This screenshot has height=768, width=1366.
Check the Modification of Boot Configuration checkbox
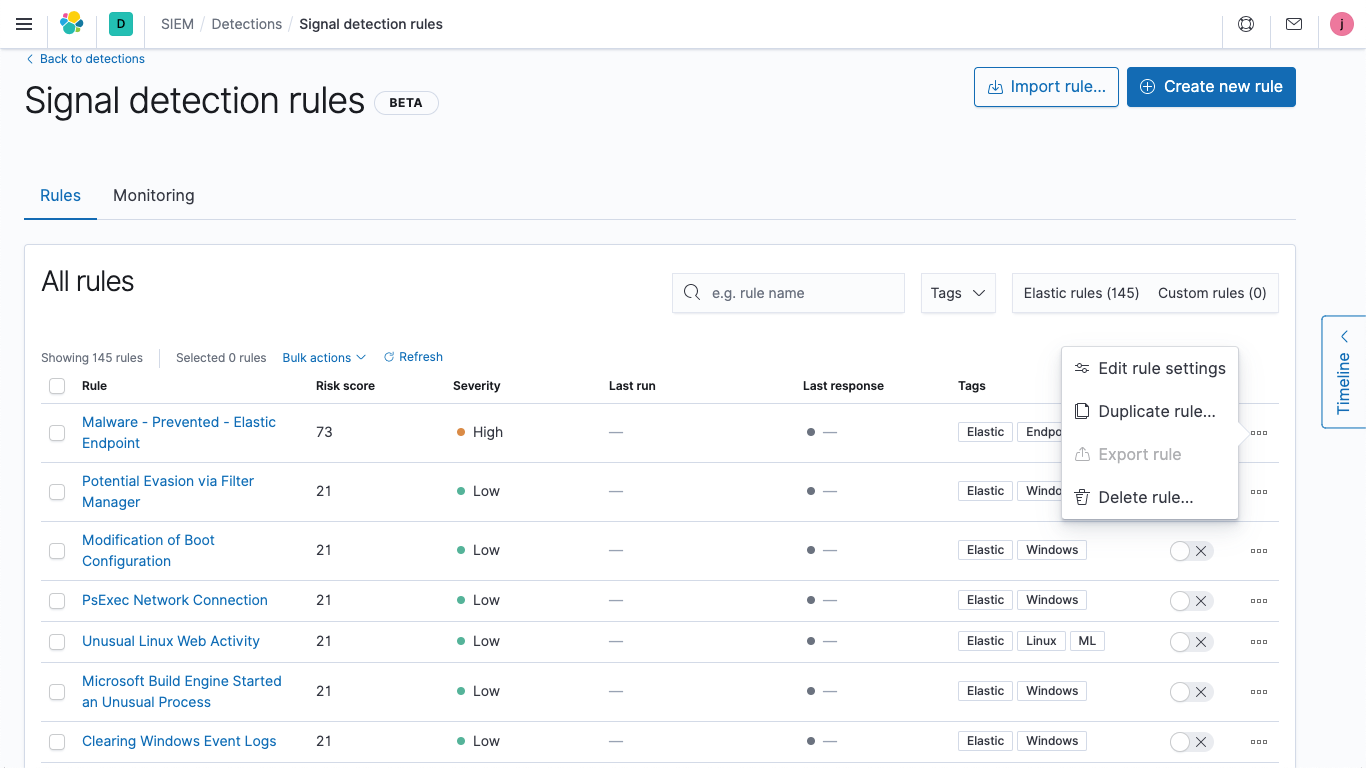tap(57, 551)
